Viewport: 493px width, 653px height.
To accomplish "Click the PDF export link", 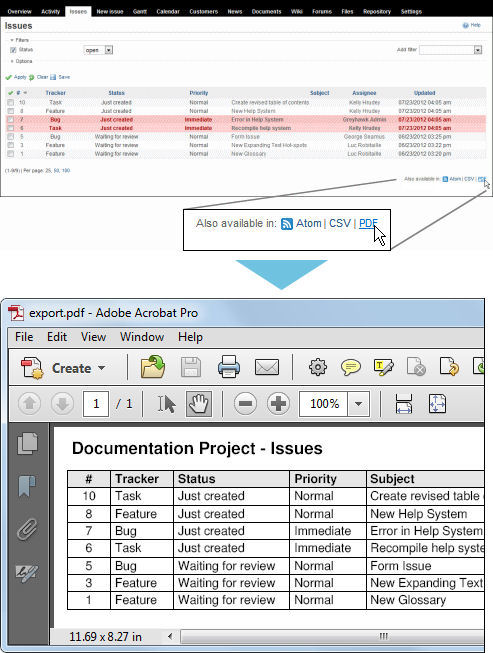I will (482, 179).
